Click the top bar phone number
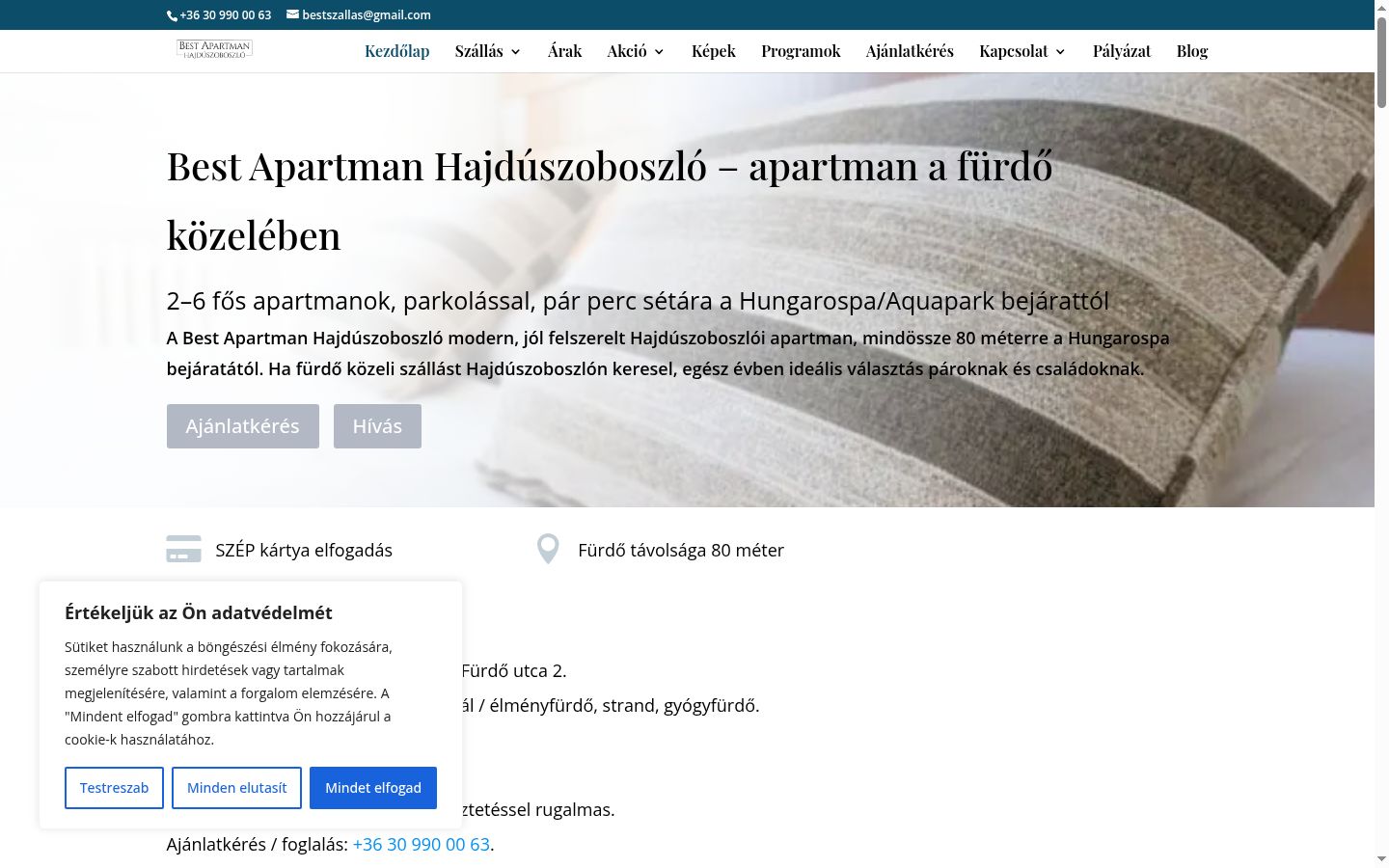Viewport: 1389px width, 868px height. (225, 14)
